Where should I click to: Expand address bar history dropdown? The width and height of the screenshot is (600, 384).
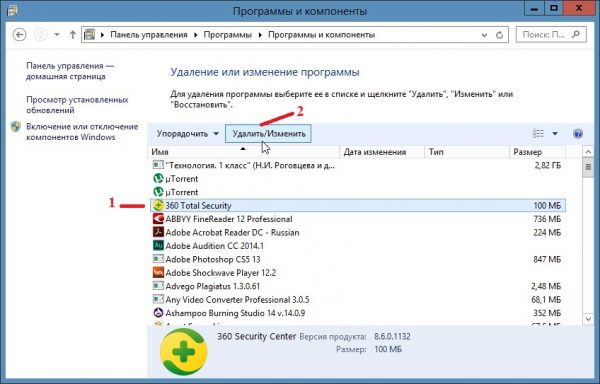click(x=484, y=35)
